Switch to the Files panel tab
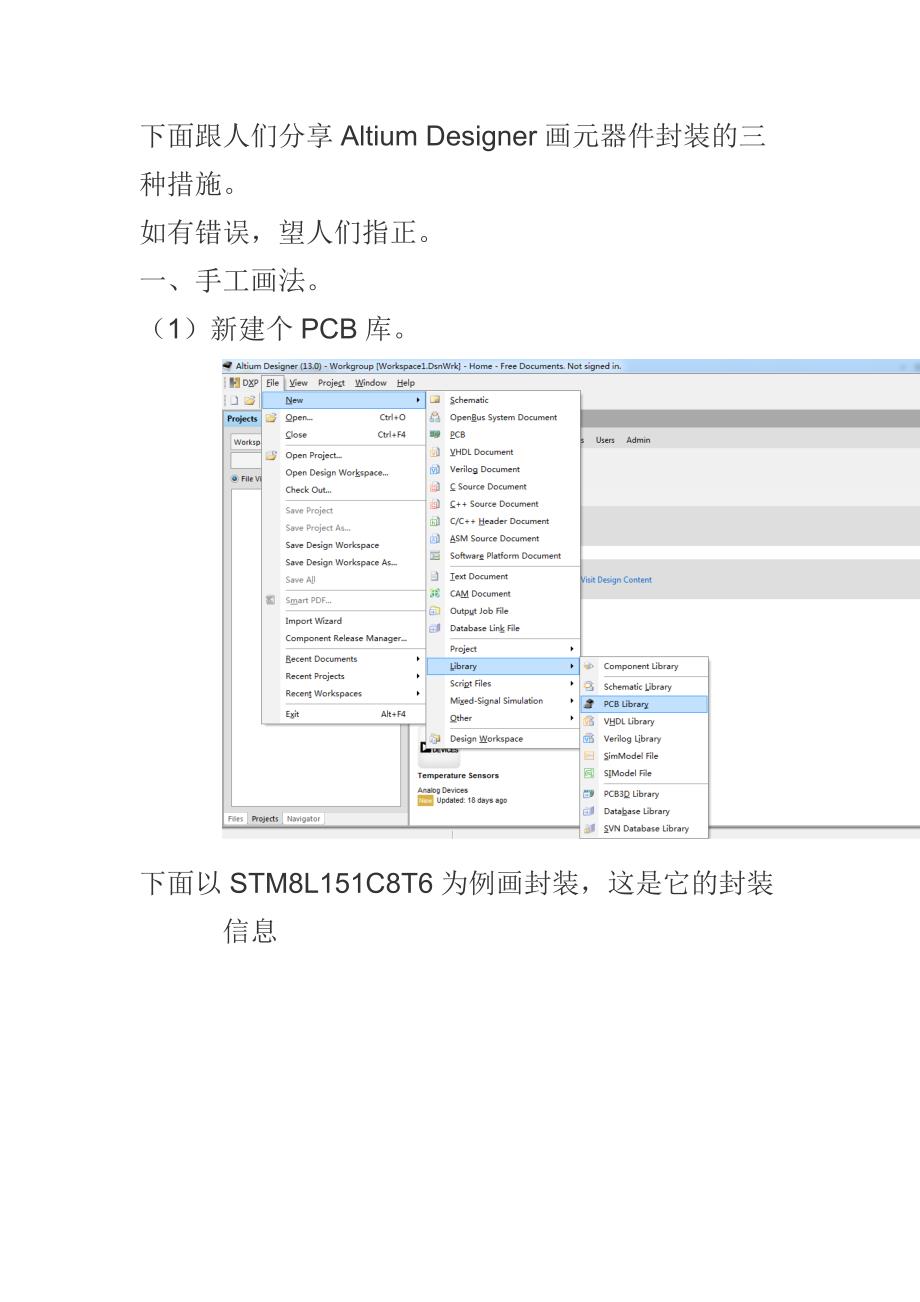 coord(235,818)
